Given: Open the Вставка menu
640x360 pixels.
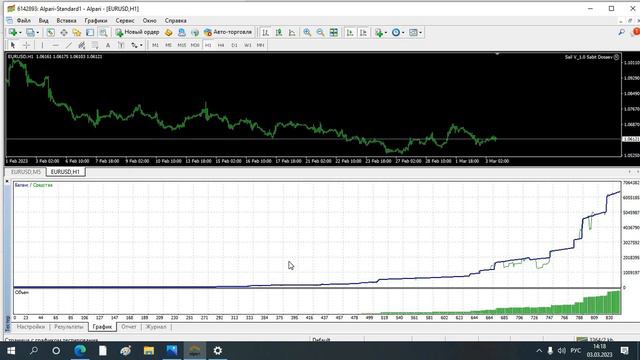Looking at the screenshot, I should click(x=67, y=20).
